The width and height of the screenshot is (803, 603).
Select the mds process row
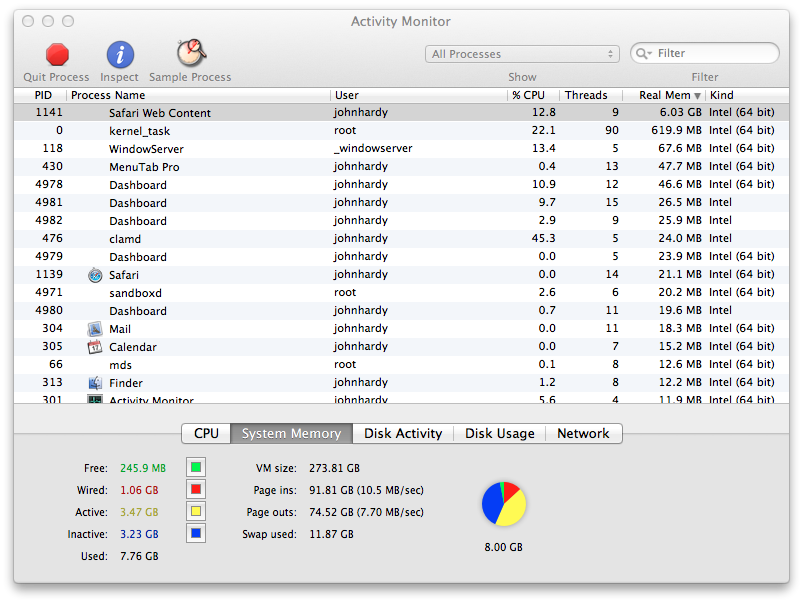(x=402, y=364)
